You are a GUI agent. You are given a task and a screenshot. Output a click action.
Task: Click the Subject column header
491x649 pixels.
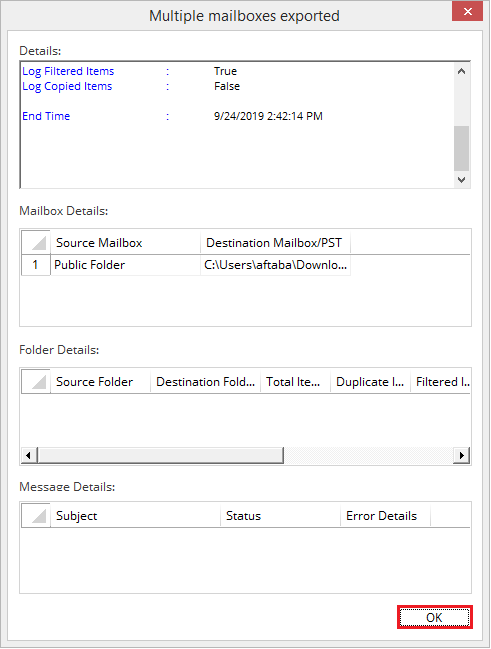[x=135, y=516]
